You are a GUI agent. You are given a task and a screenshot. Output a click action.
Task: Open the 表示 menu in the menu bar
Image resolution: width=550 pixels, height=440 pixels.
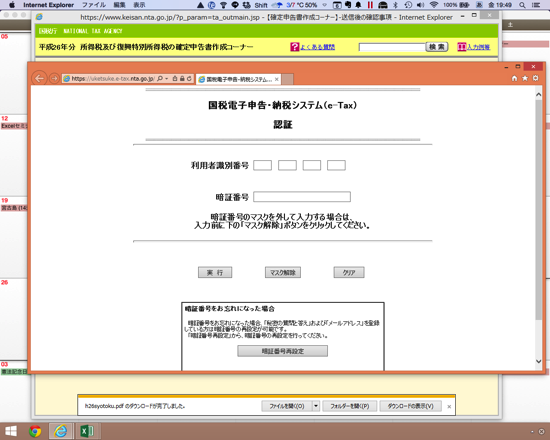[x=139, y=5]
